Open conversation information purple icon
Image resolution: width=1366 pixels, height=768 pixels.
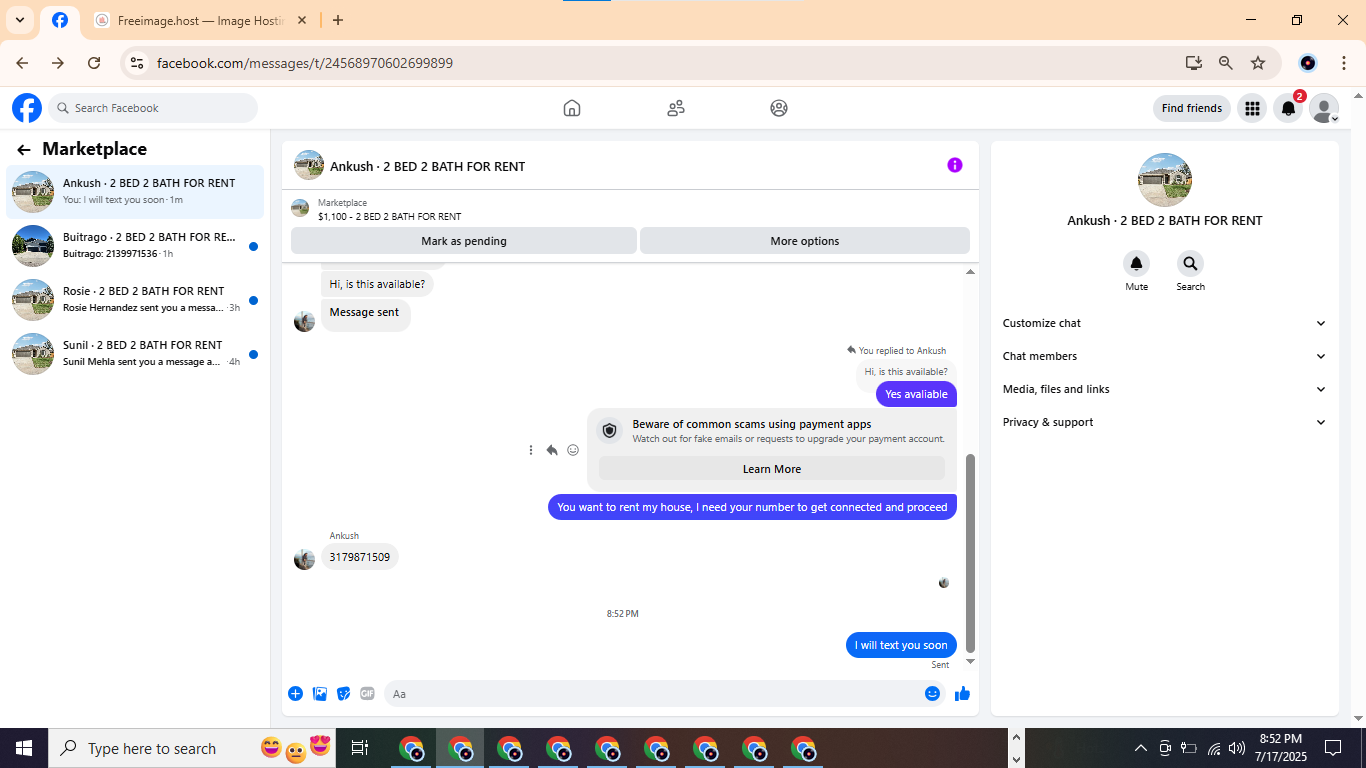[955, 165]
